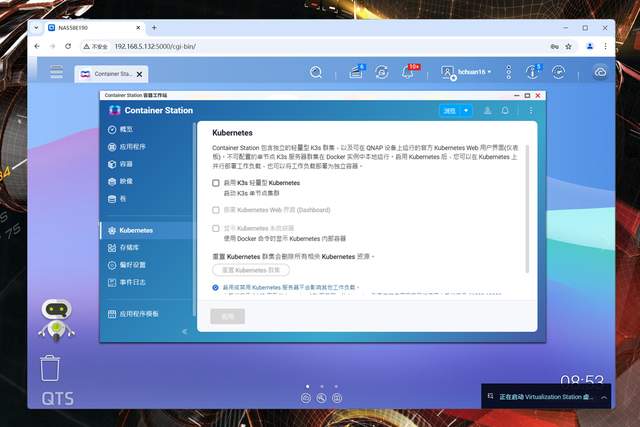
Task: Click the not secure warning in address bar
Action: (x=96, y=47)
